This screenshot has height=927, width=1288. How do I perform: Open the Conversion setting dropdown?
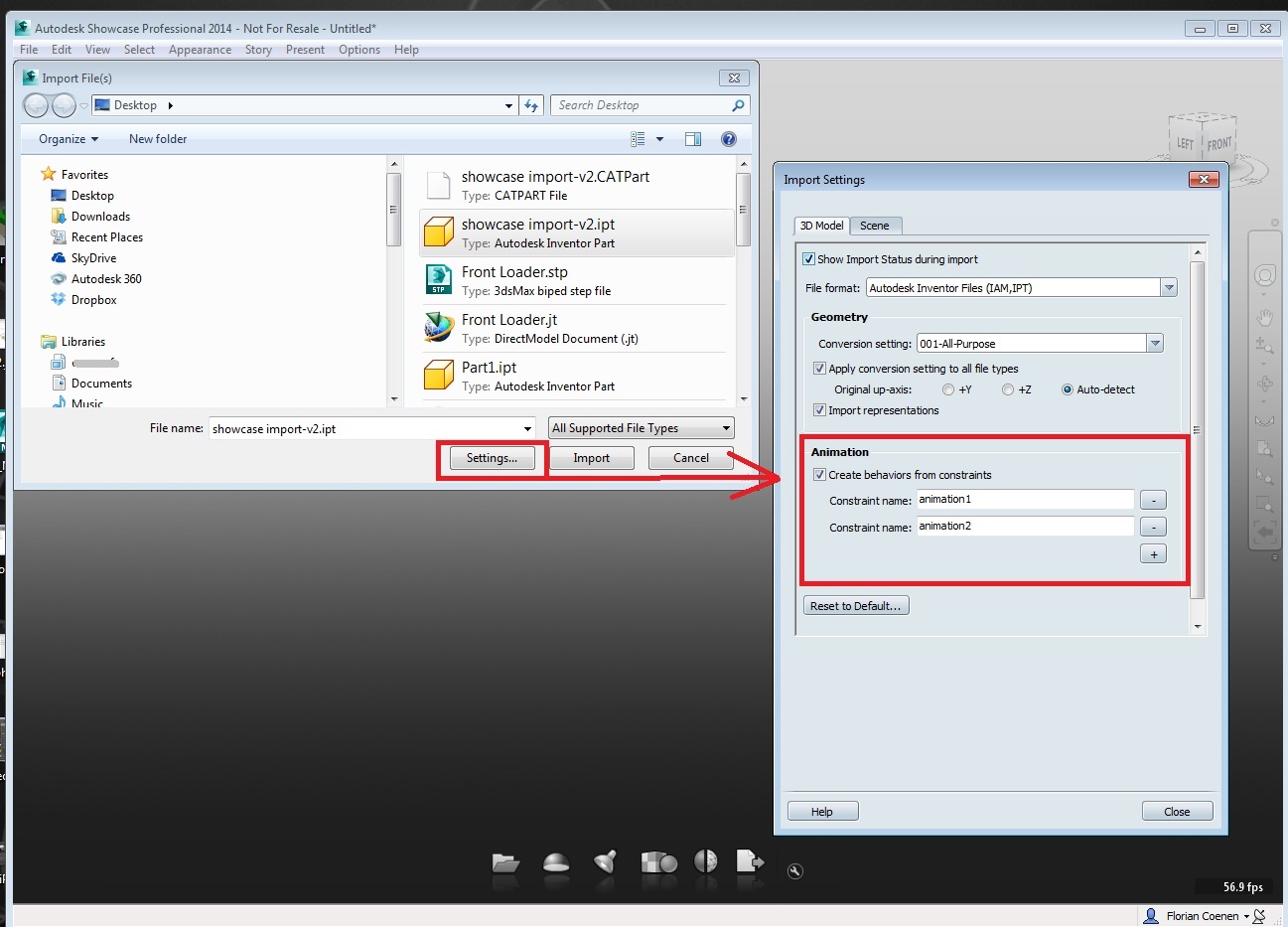pyautogui.click(x=1039, y=344)
